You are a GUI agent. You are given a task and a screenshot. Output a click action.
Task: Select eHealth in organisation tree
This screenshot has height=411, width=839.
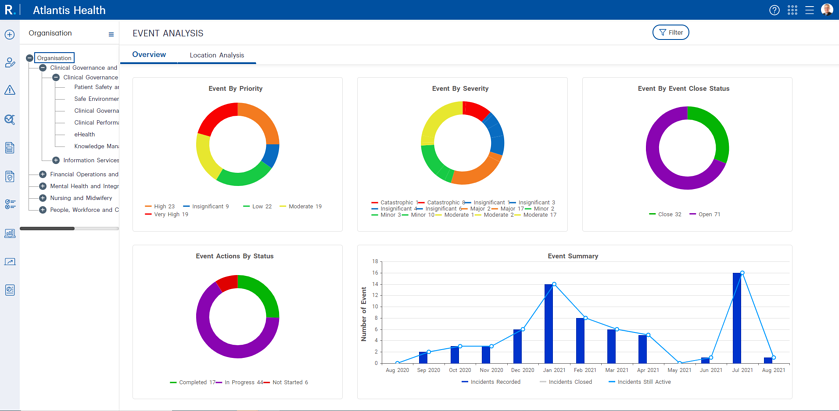point(84,134)
